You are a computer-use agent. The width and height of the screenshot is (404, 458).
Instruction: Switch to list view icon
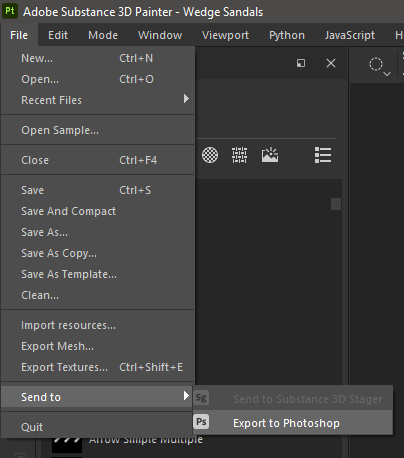323,155
